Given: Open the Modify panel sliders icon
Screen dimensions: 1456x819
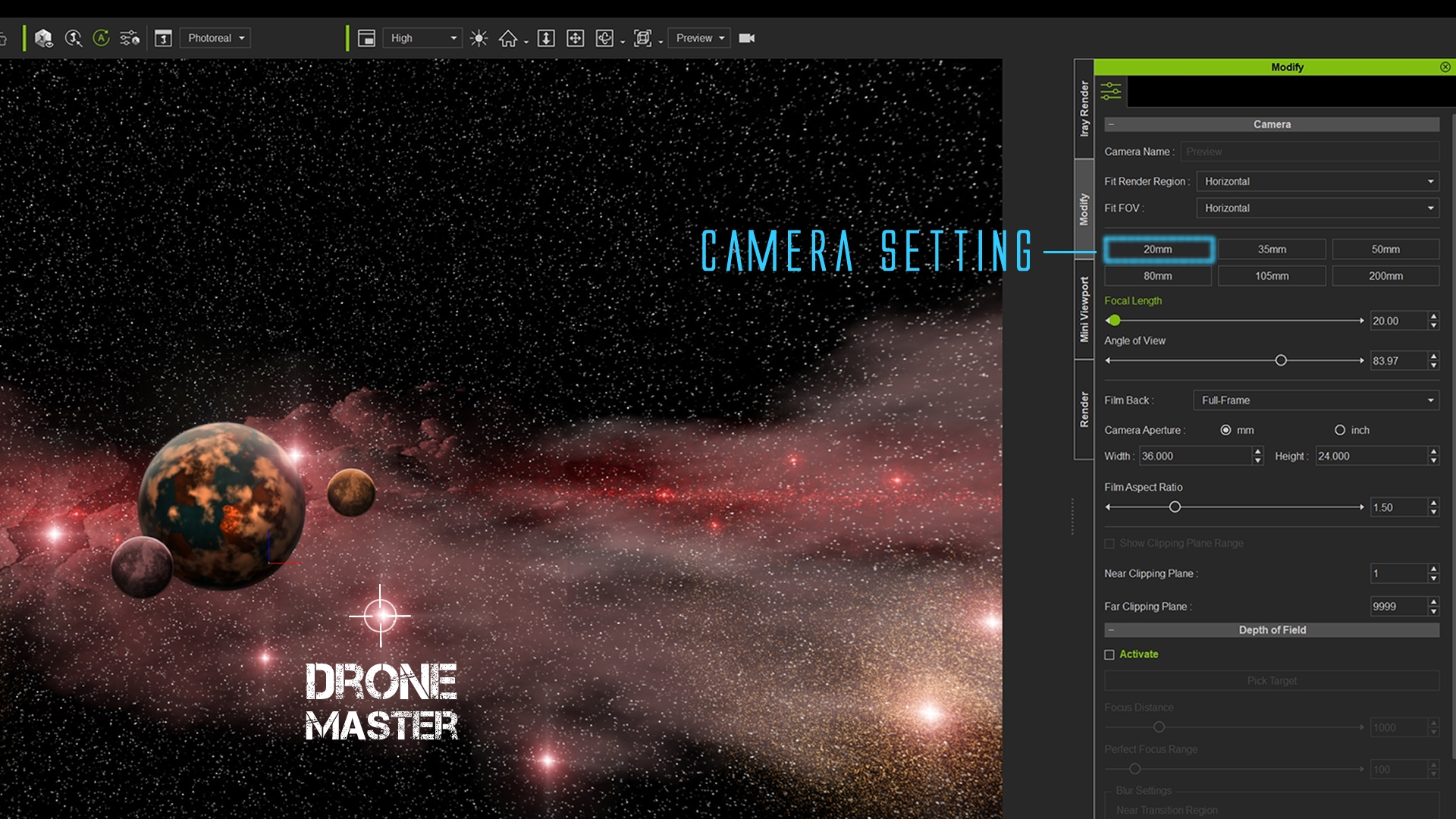Looking at the screenshot, I should [x=1111, y=91].
